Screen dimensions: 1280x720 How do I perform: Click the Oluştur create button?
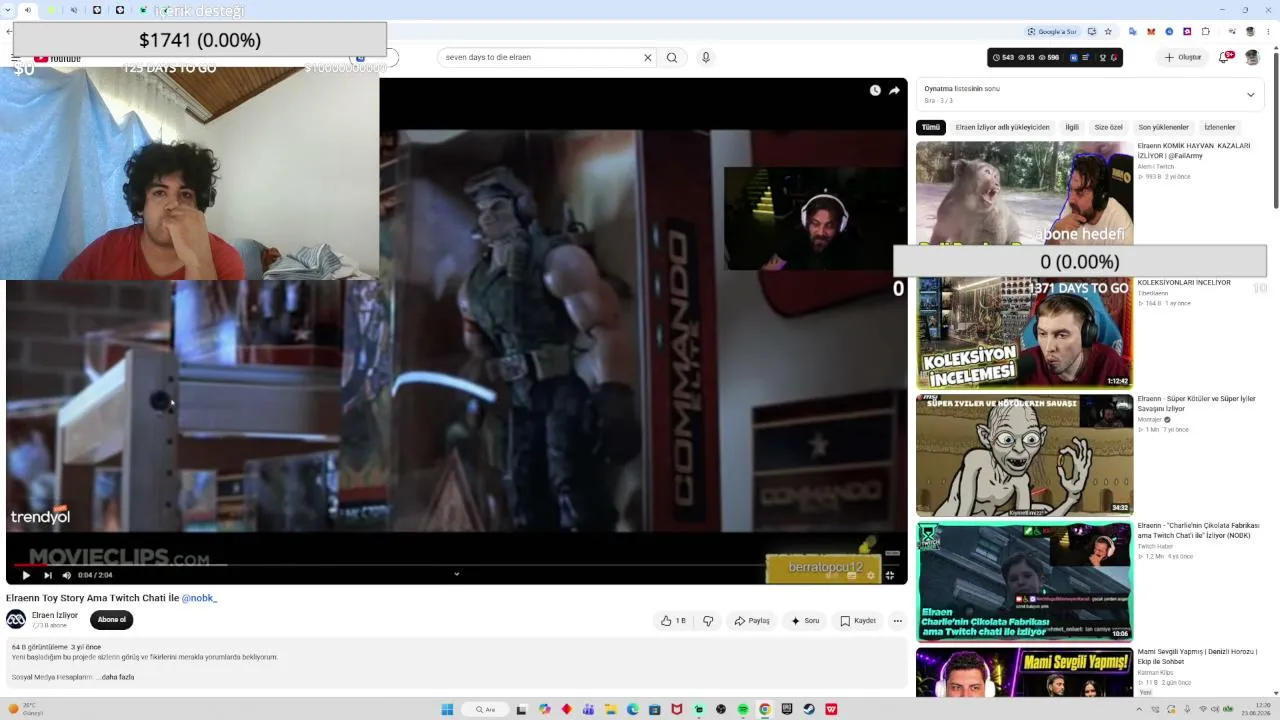click(1183, 57)
